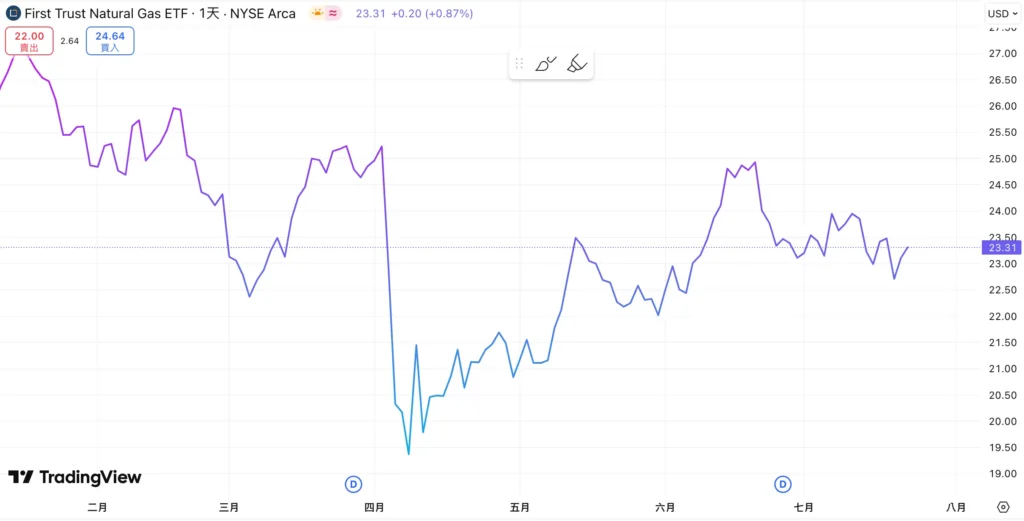Click the 2.64 spread value

pyautogui.click(x=69, y=41)
